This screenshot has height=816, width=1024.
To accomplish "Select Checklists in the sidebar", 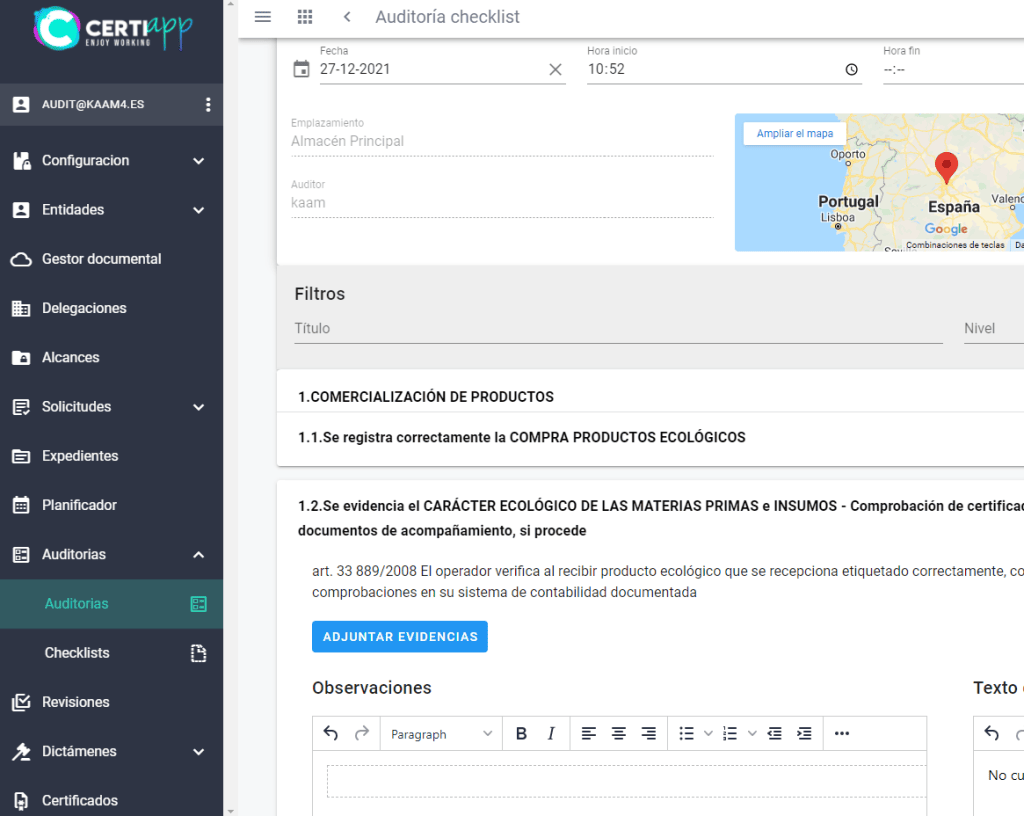I will (x=77, y=653).
